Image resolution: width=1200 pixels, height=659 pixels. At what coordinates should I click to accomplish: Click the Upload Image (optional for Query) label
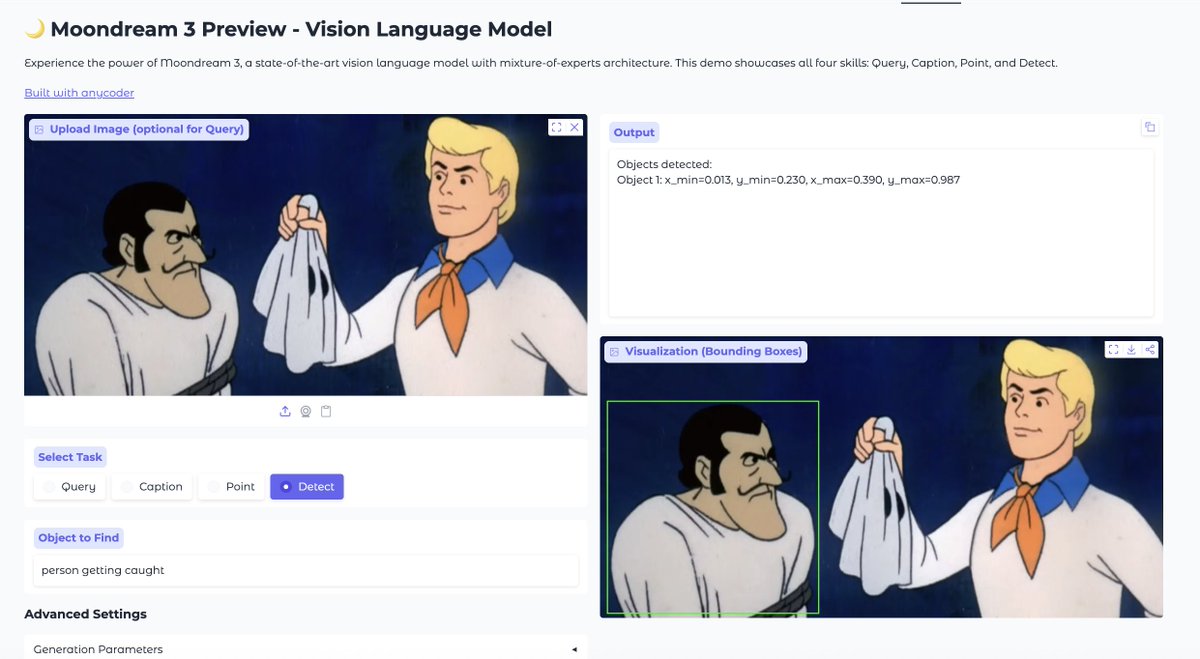click(139, 129)
